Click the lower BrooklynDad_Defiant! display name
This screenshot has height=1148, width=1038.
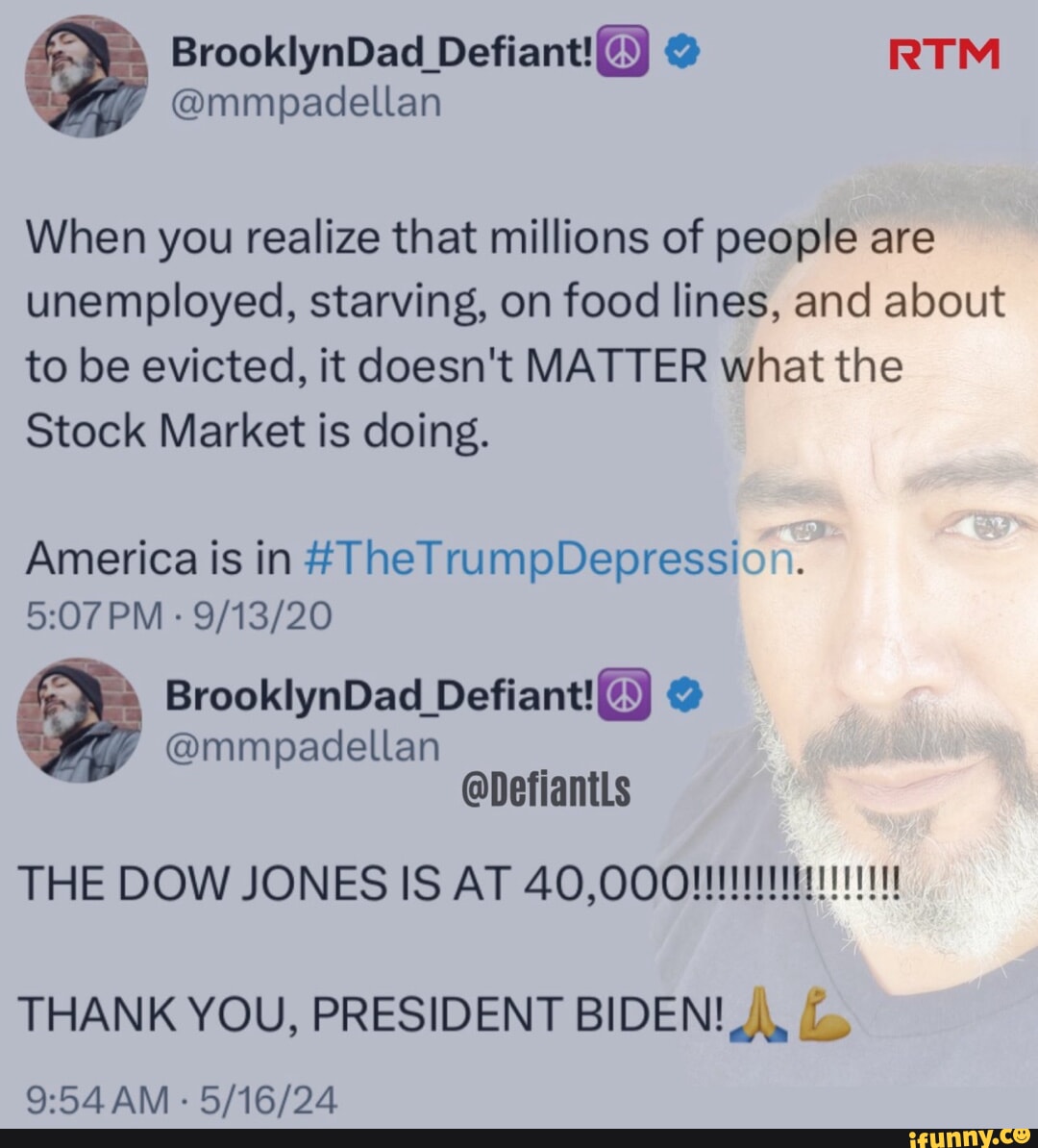click(381, 695)
